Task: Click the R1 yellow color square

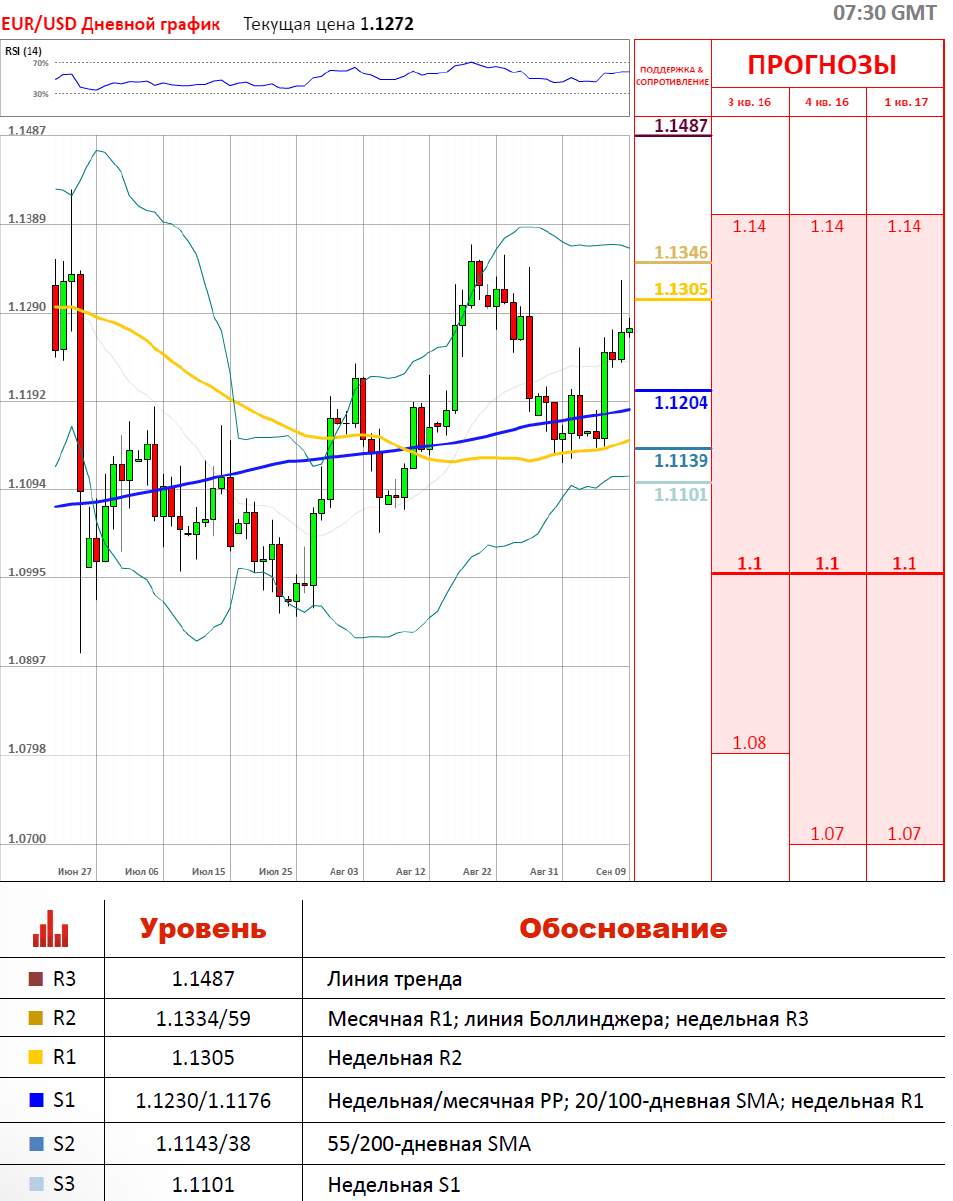Action: coord(37,1059)
